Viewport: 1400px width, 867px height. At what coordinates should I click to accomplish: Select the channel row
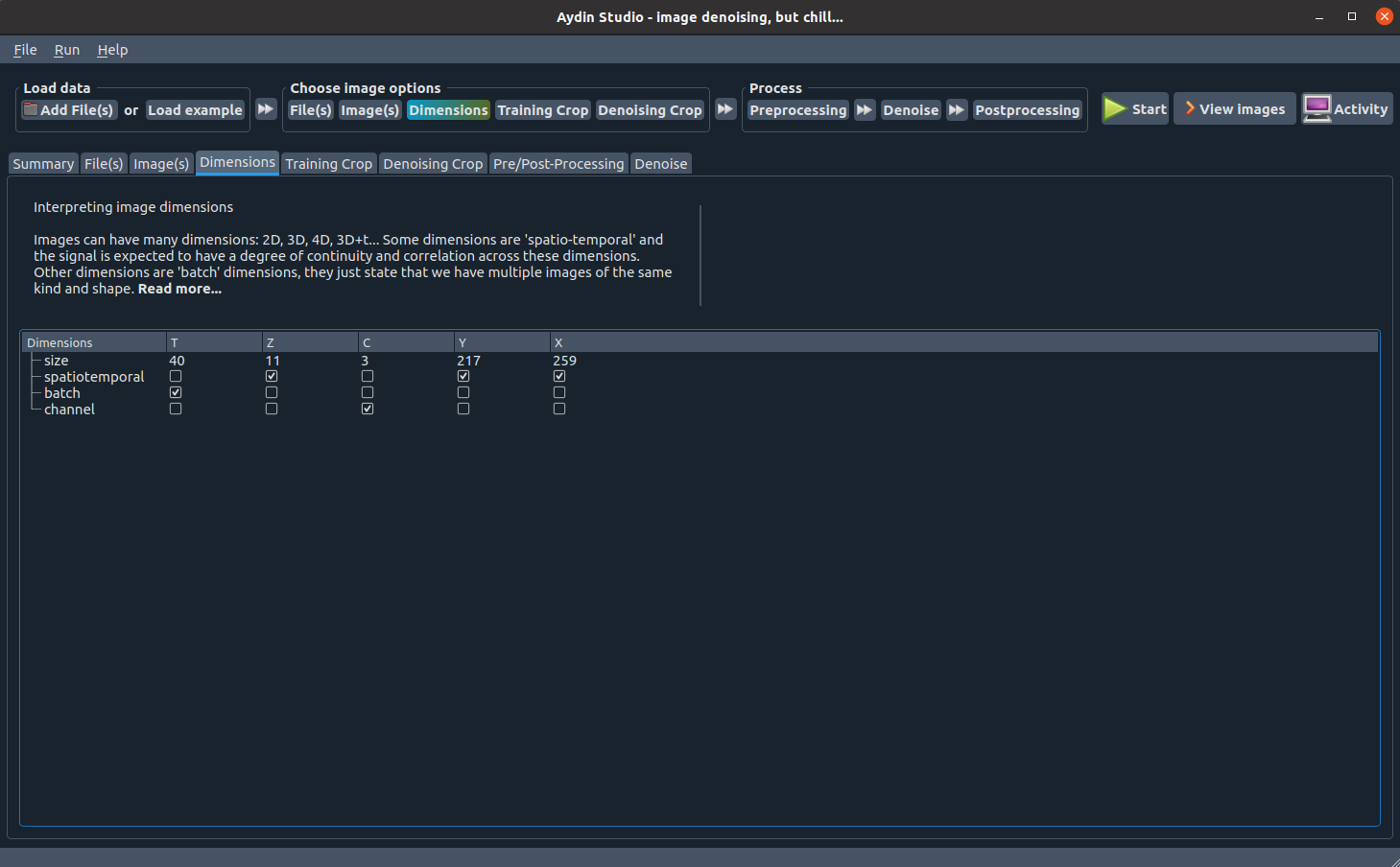(70, 410)
